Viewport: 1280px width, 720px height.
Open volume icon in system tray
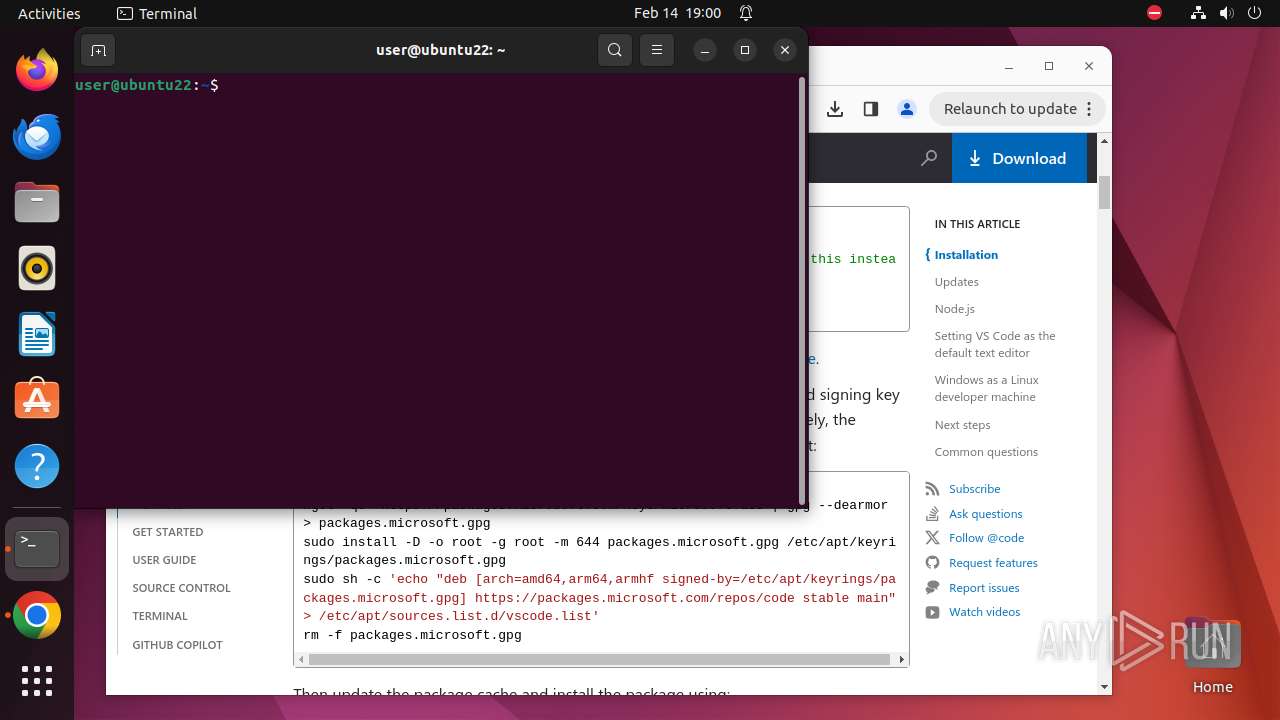coord(1226,13)
